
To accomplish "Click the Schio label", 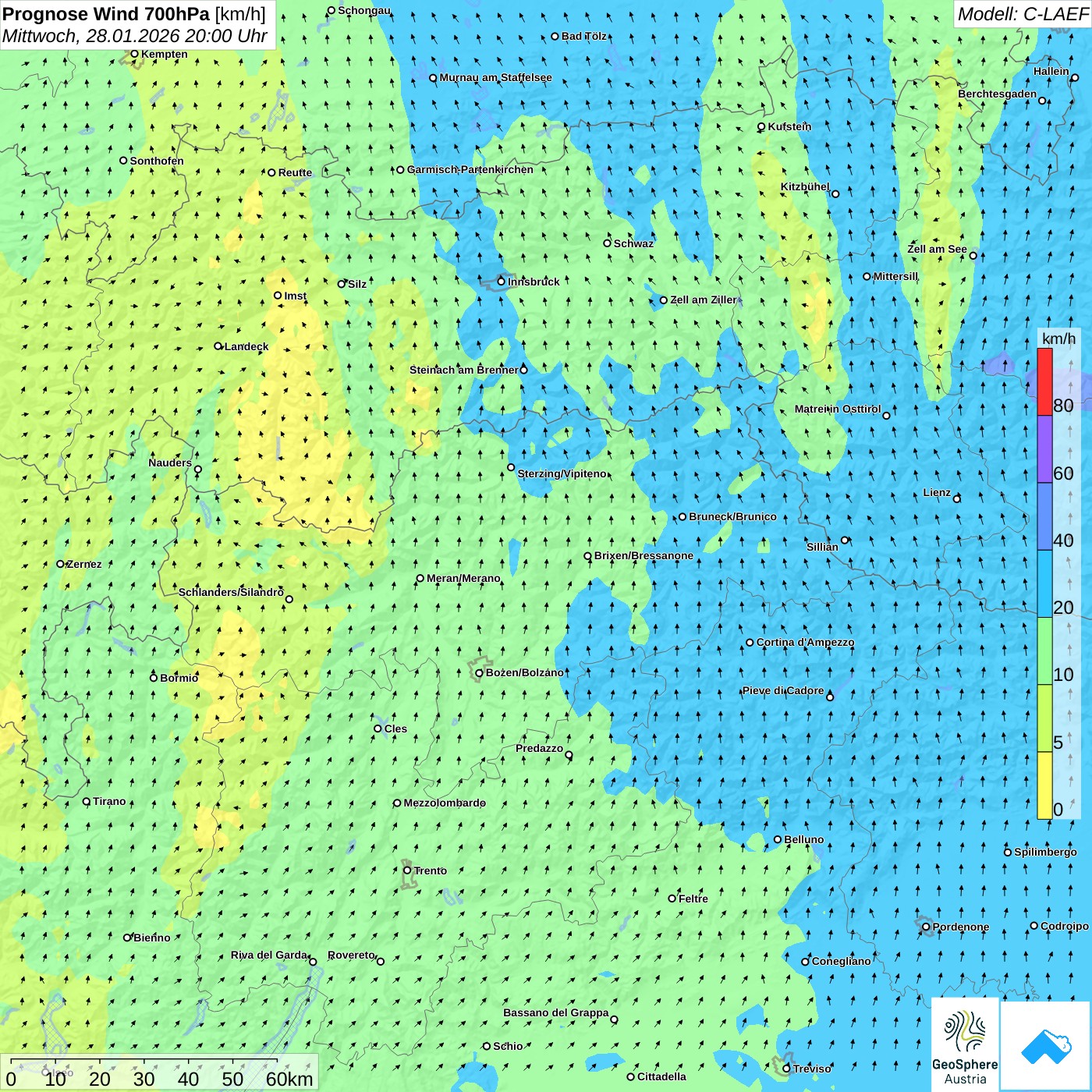I will [x=508, y=1046].
